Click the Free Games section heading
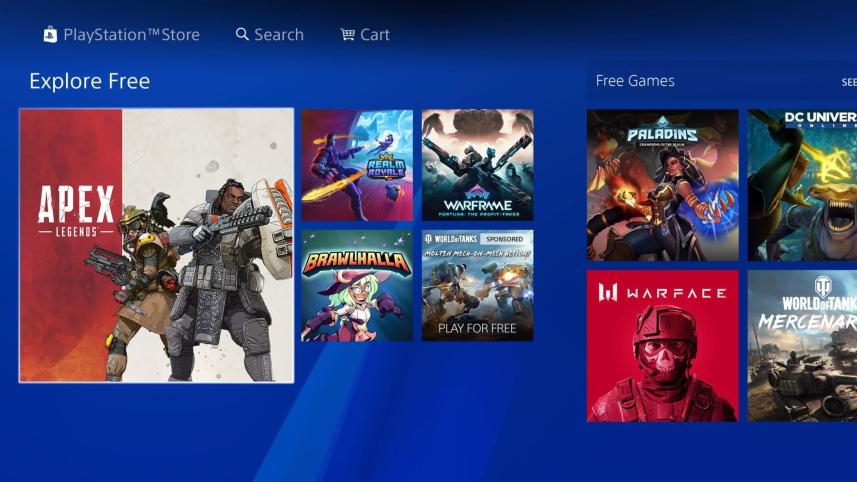 coord(635,81)
